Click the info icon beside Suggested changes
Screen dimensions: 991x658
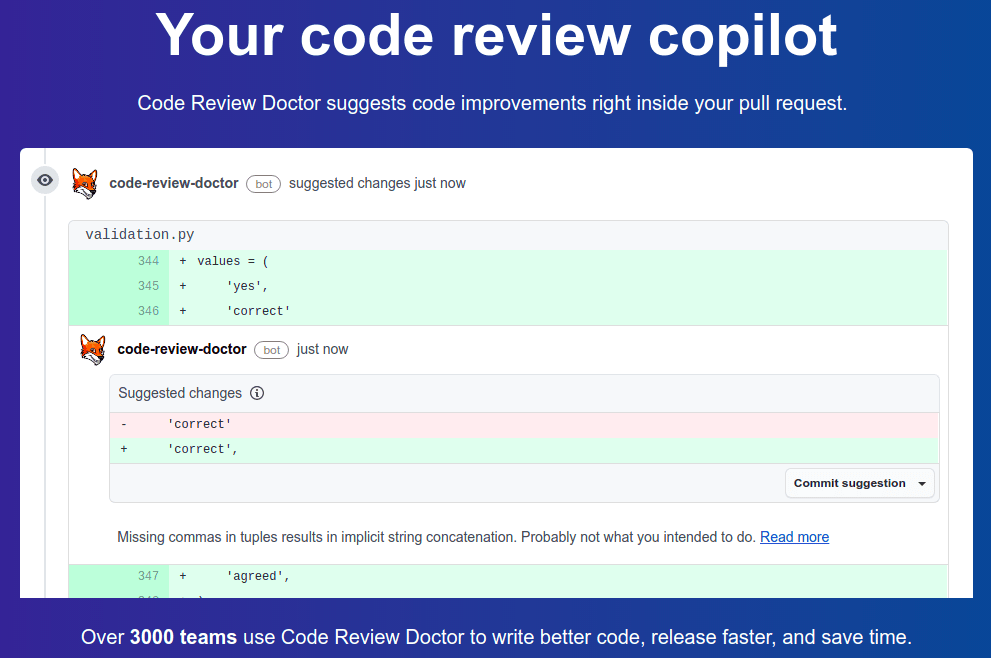coord(257,393)
